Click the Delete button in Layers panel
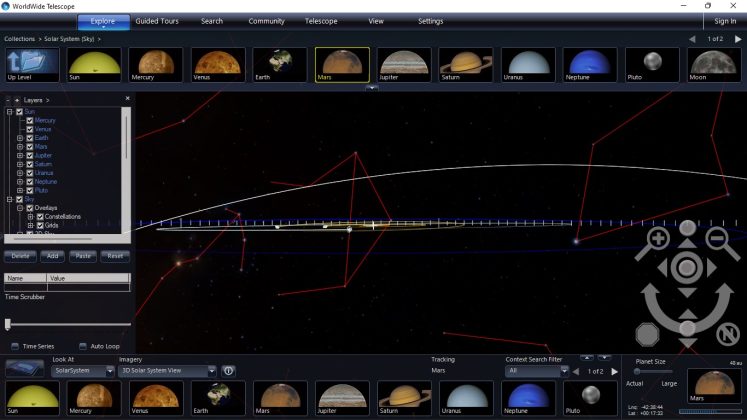Image resolution: width=747 pixels, height=420 pixels. tap(20, 256)
